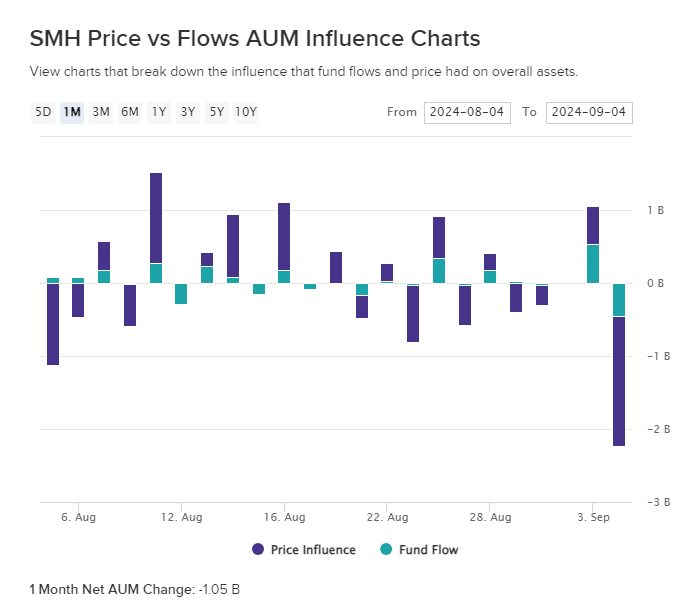Click the 12. Aug axis label
The width and height of the screenshot is (695, 603).
[x=181, y=517]
